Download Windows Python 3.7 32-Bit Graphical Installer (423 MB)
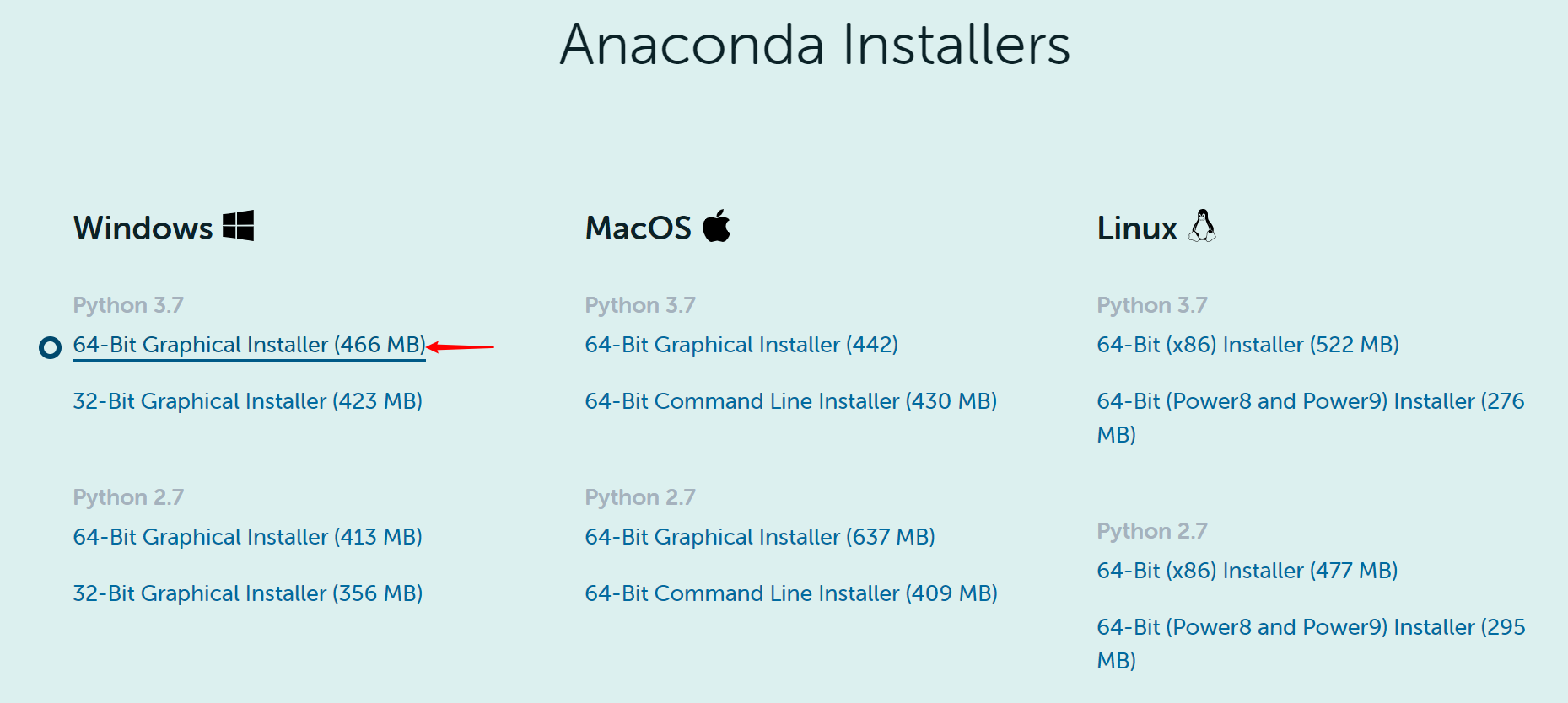Image resolution: width=1568 pixels, height=703 pixels. (x=248, y=401)
